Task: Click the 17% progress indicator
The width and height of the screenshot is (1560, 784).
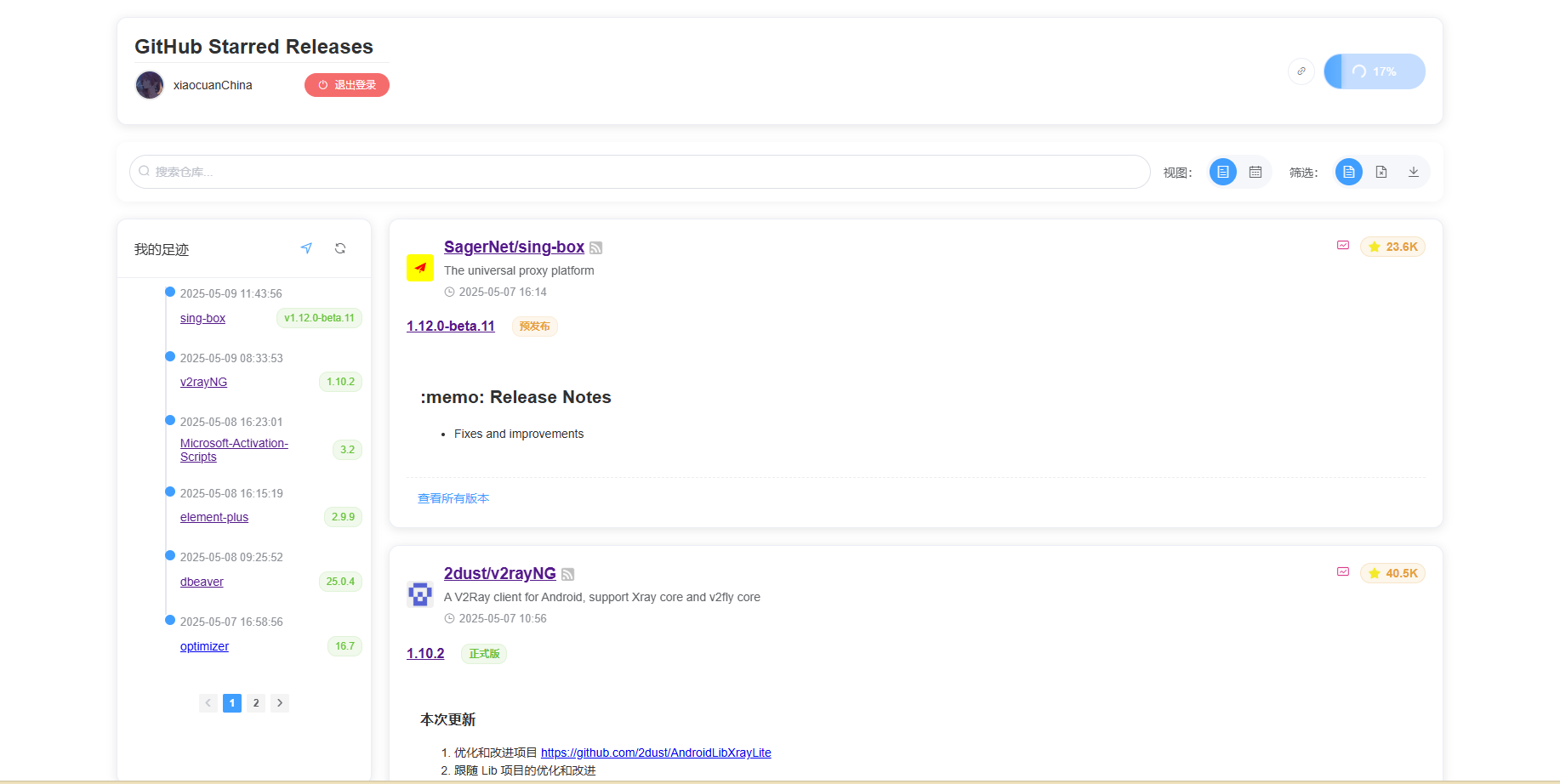Action: pos(1375,71)
